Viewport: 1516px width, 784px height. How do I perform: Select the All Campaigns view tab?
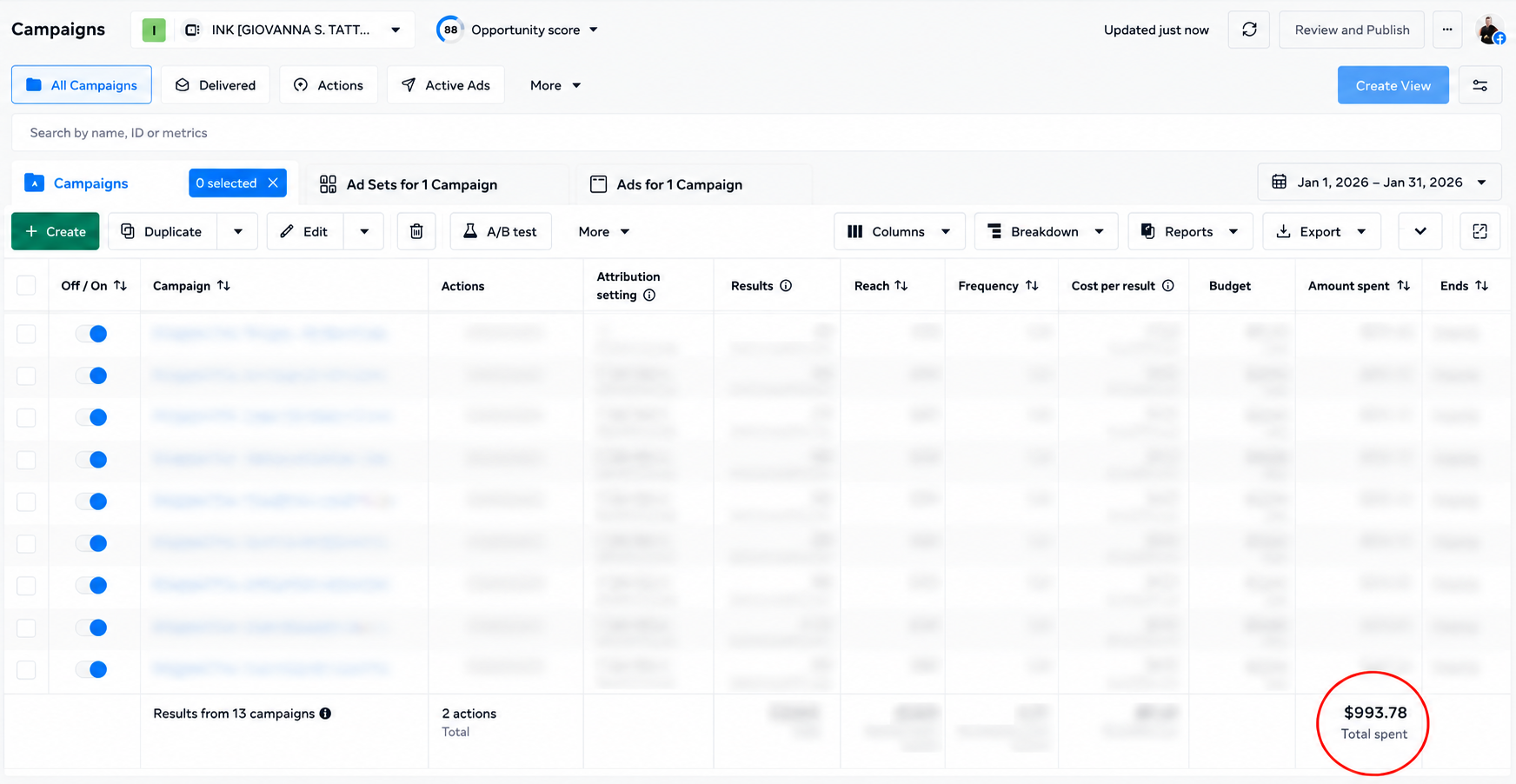point(82,85)
